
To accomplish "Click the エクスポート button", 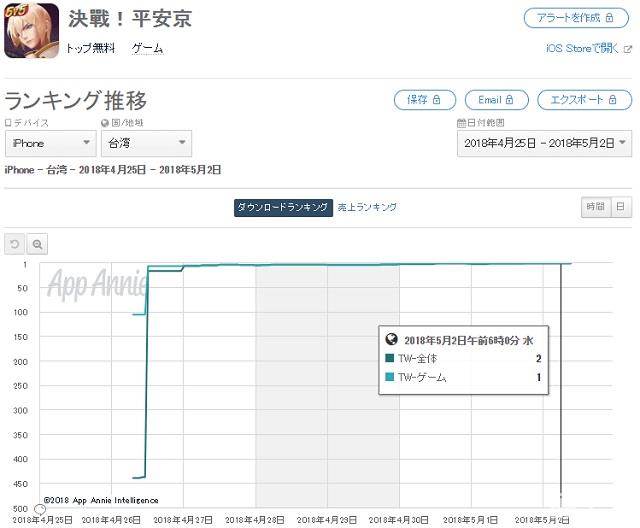I will [x=584, y=100].
